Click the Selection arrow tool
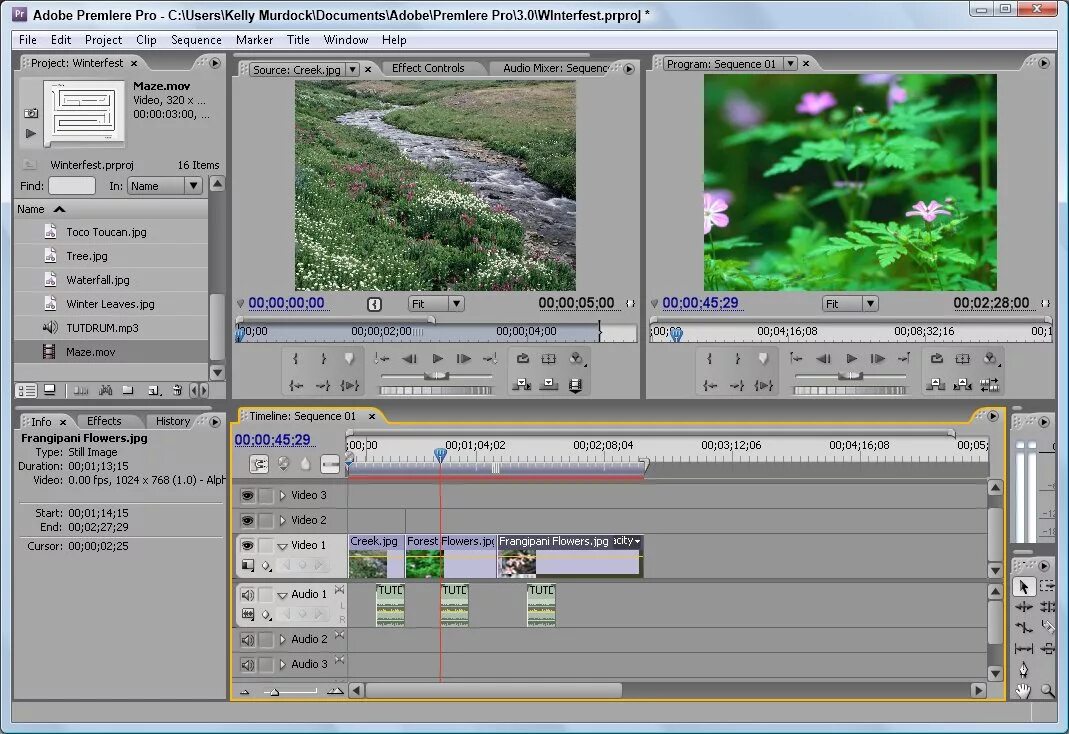 tap(1023, 587)
